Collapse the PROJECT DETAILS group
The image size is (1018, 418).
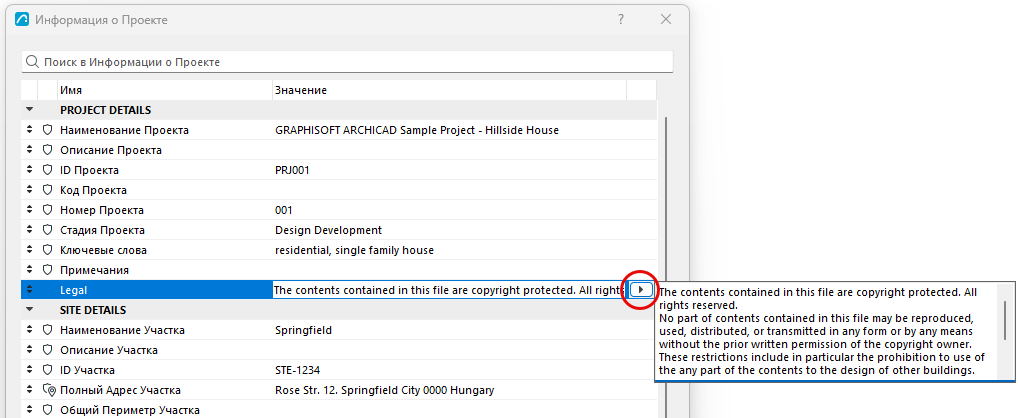(x=29, y=110)
